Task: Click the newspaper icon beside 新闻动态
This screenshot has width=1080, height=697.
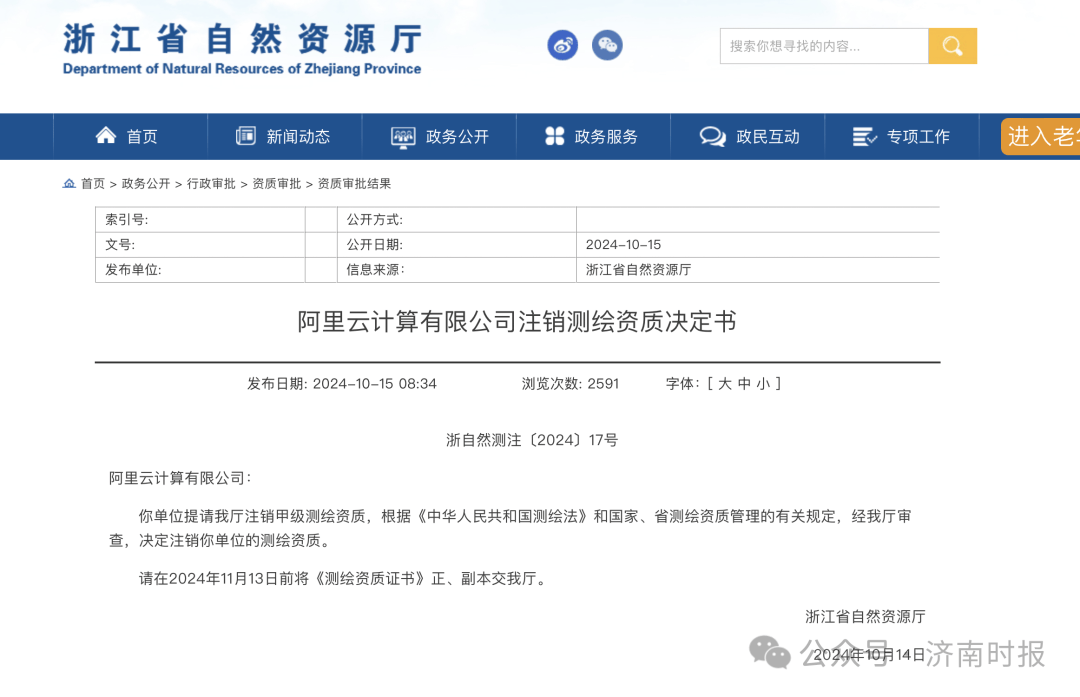Action: (x=245, y=136)
